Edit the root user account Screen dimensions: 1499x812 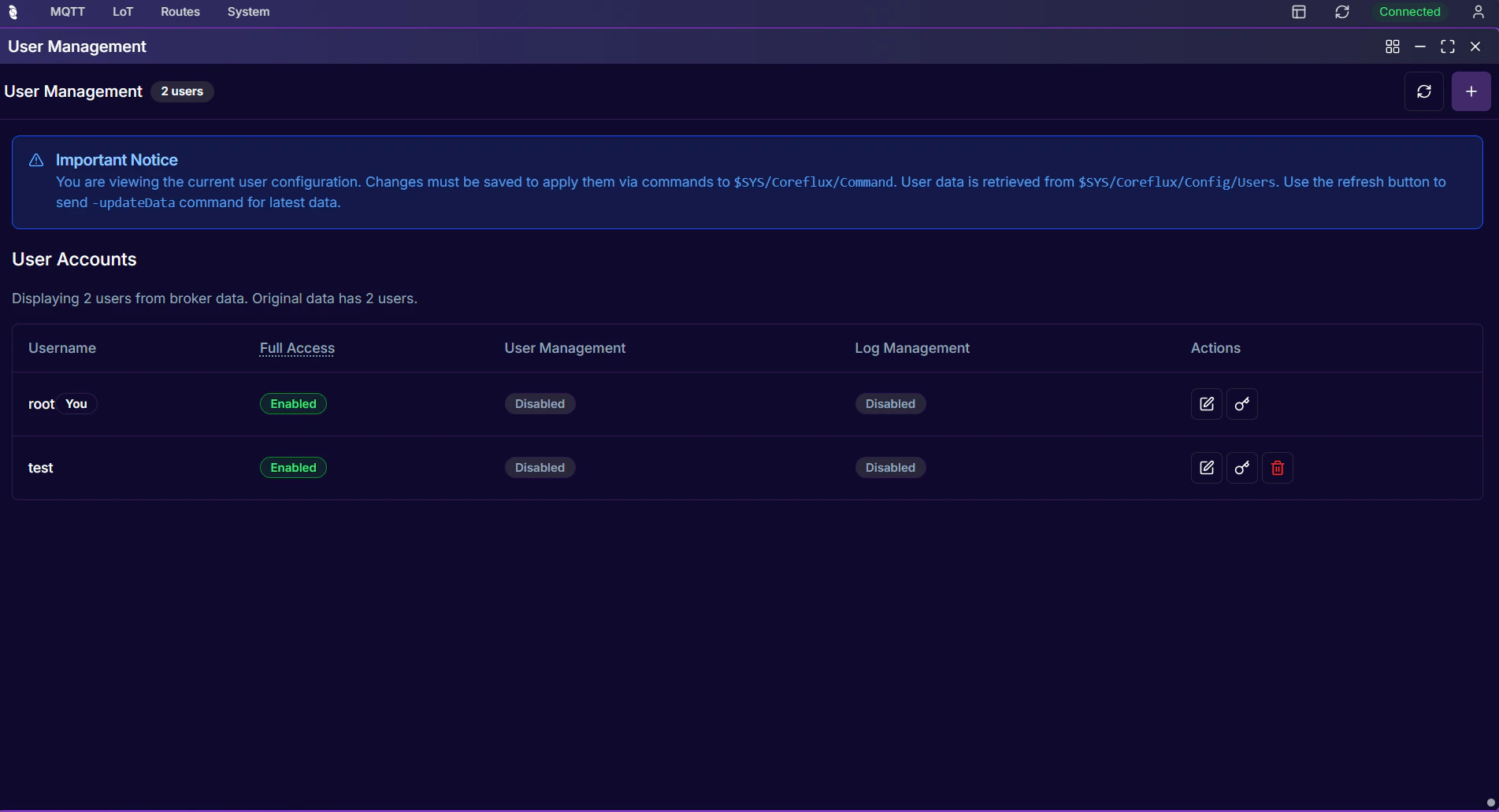tap(1206, 403)
